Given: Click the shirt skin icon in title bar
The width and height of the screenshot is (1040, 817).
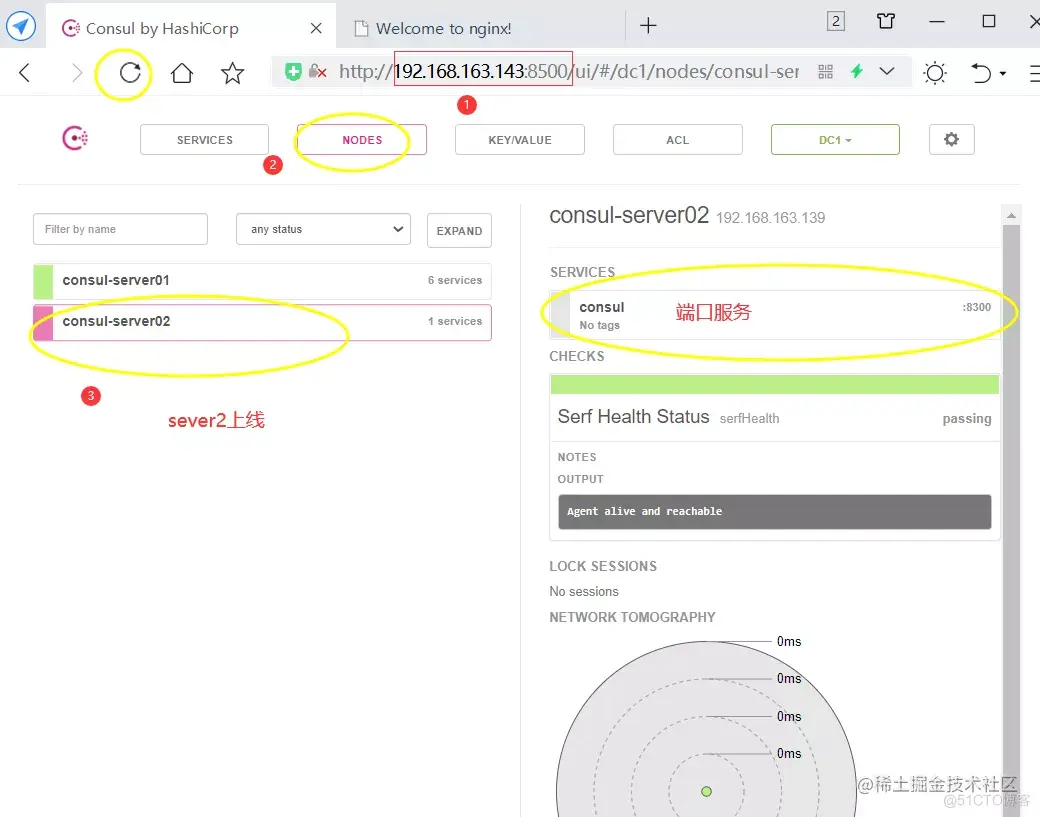Looking at the screenshot, I should (885, 21).
